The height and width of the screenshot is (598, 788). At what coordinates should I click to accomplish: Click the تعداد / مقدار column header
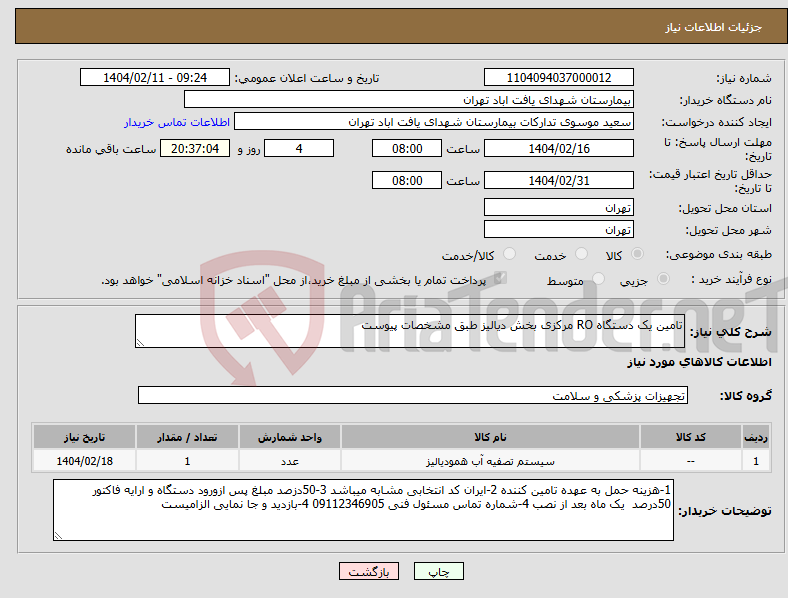187,437
